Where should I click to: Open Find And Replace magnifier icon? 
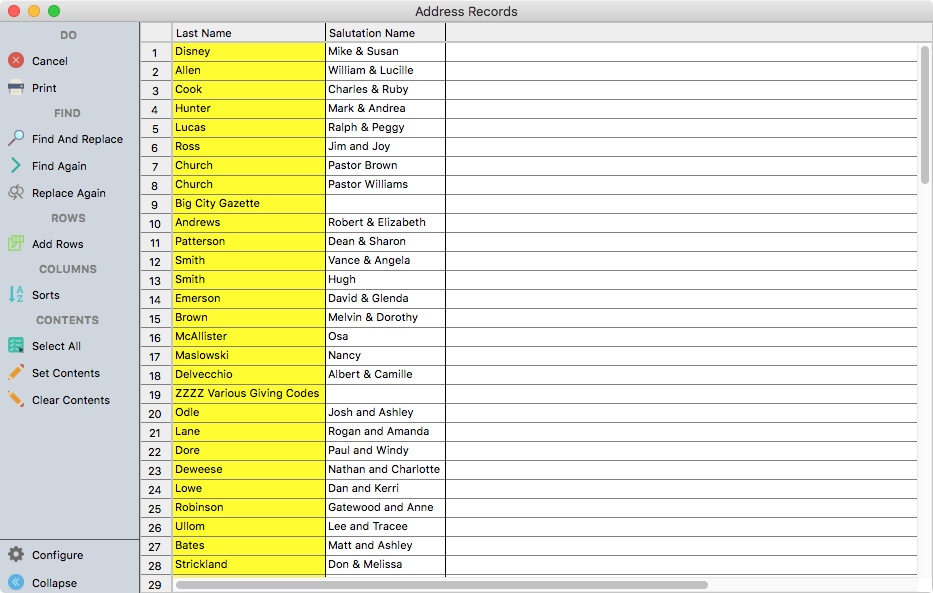[16, 139]
